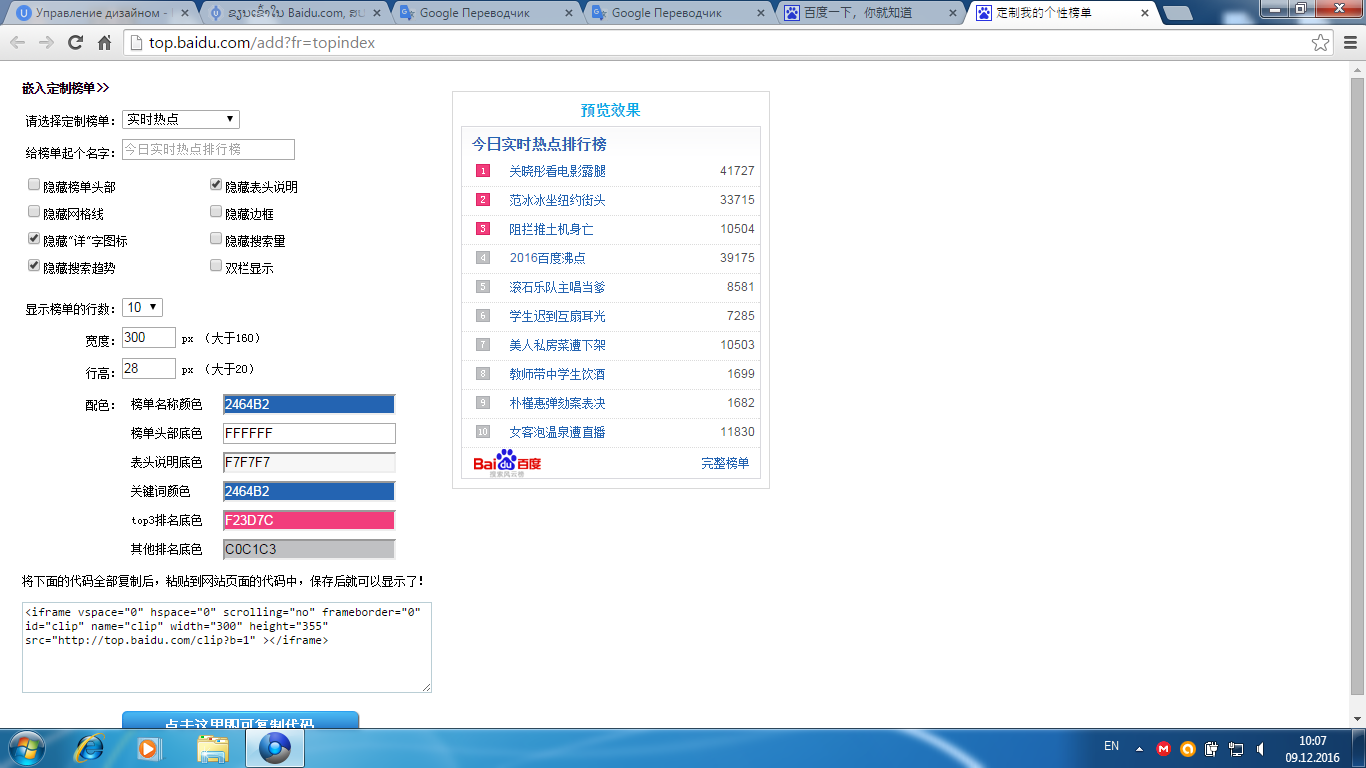
Task: Click the row height input showing 28
Action: (149, 368)
